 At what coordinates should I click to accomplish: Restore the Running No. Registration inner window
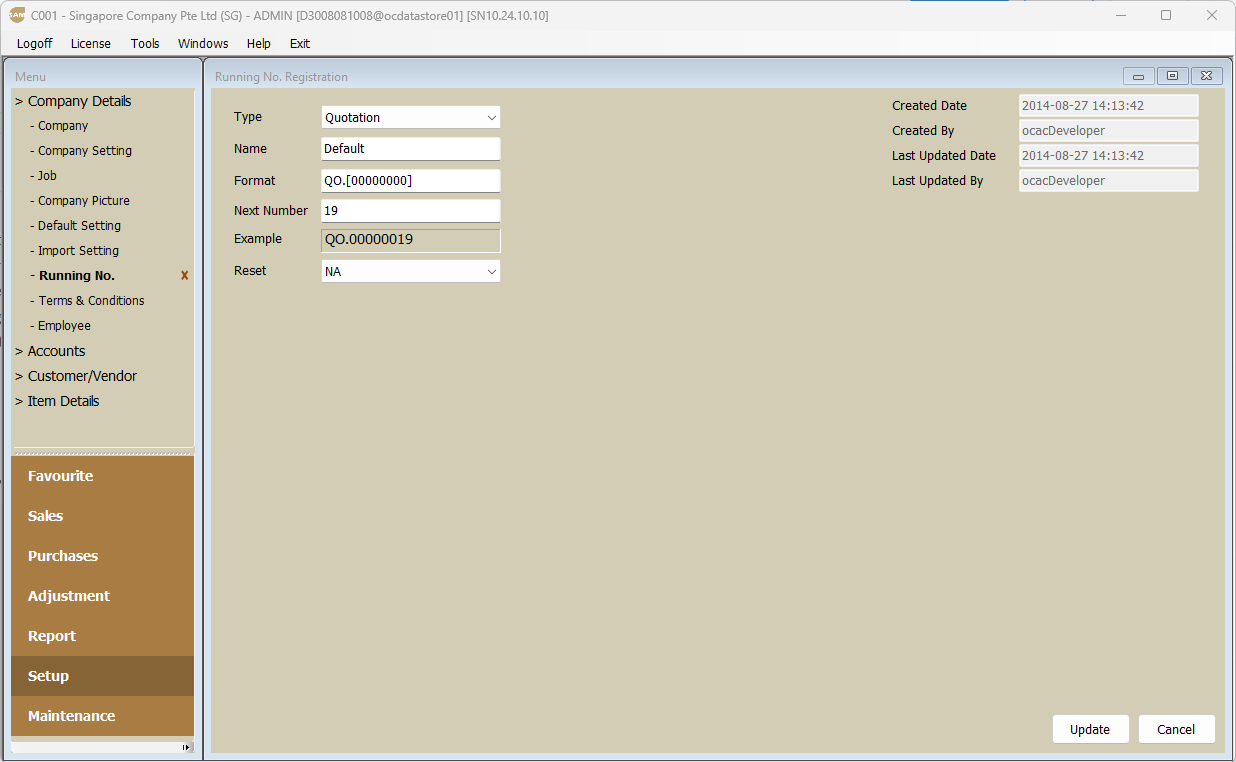point(1172,76)
